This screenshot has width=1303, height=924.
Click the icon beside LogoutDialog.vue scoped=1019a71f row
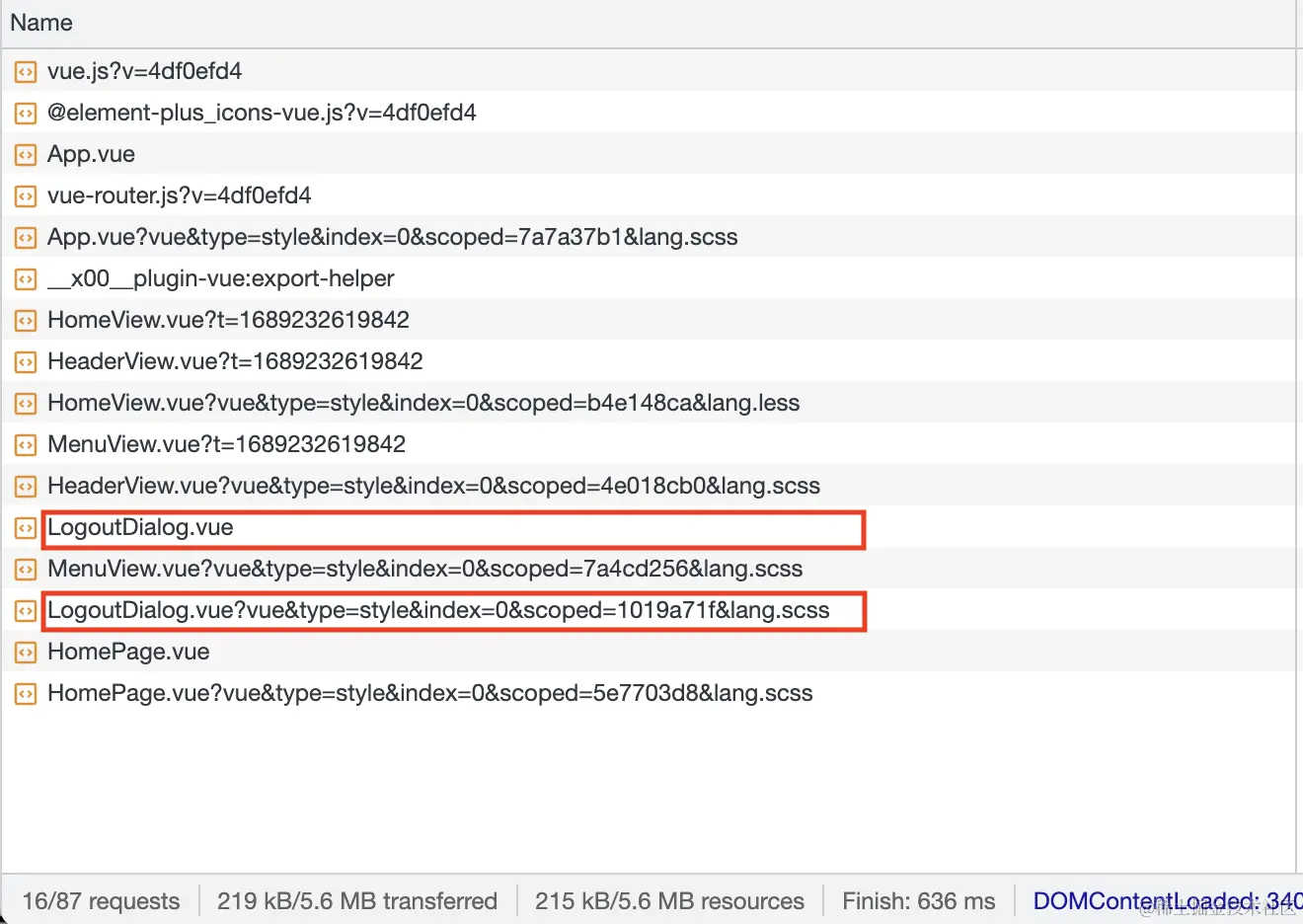click(26, 611)
